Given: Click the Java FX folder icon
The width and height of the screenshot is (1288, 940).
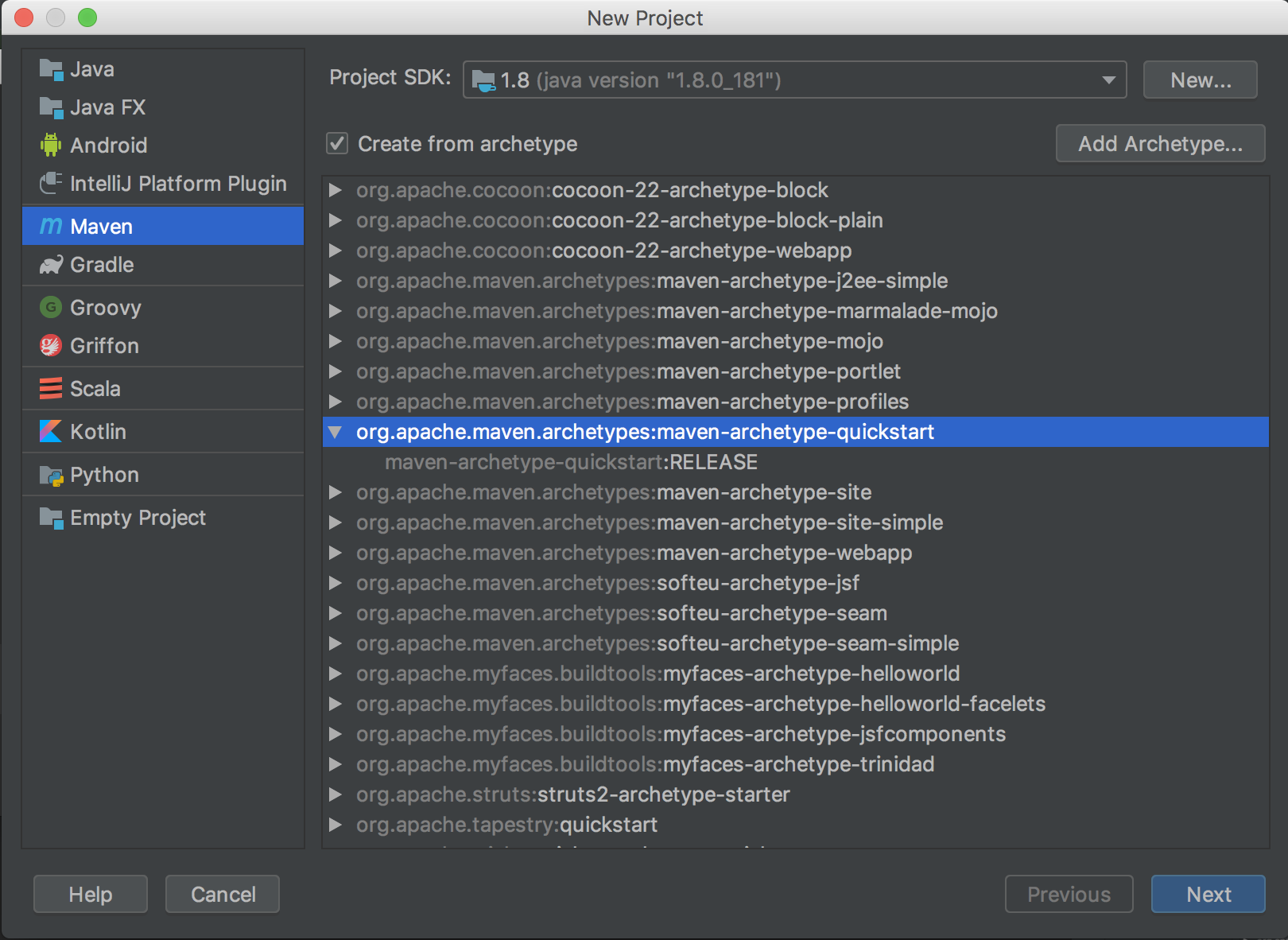Looking at the screenshot, I should [51, 108].
